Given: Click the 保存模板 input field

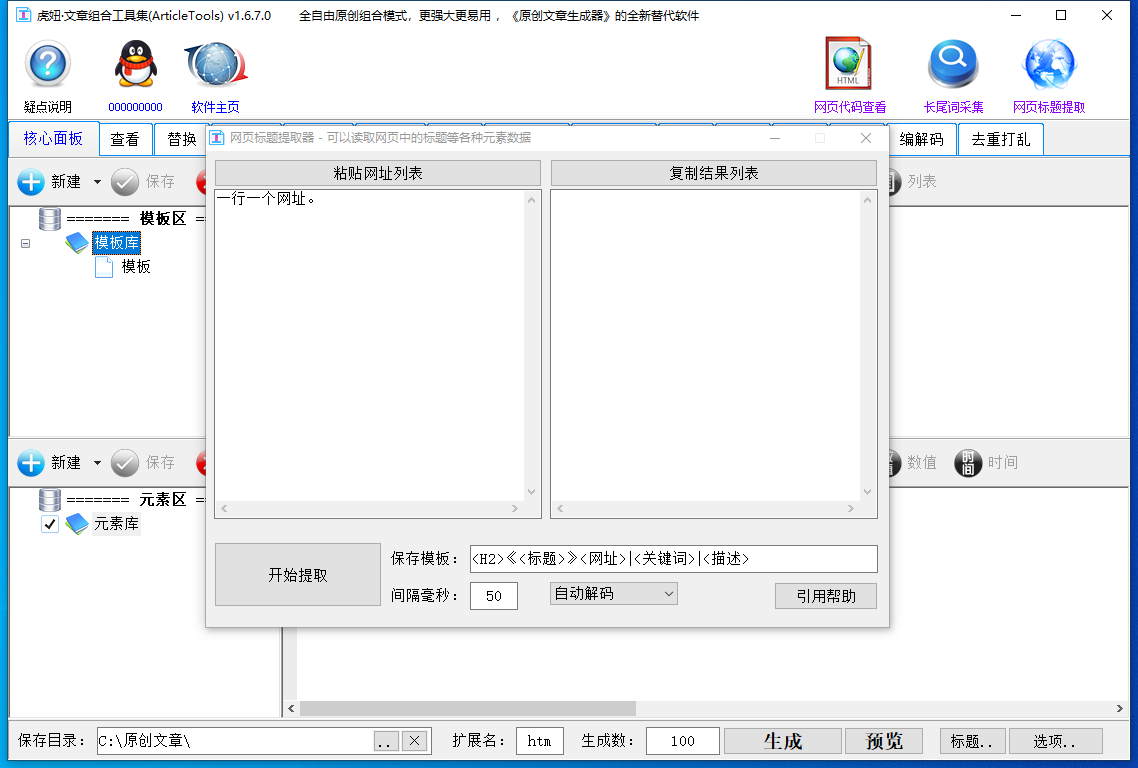Looking at the screenshot, I should 674,559.
